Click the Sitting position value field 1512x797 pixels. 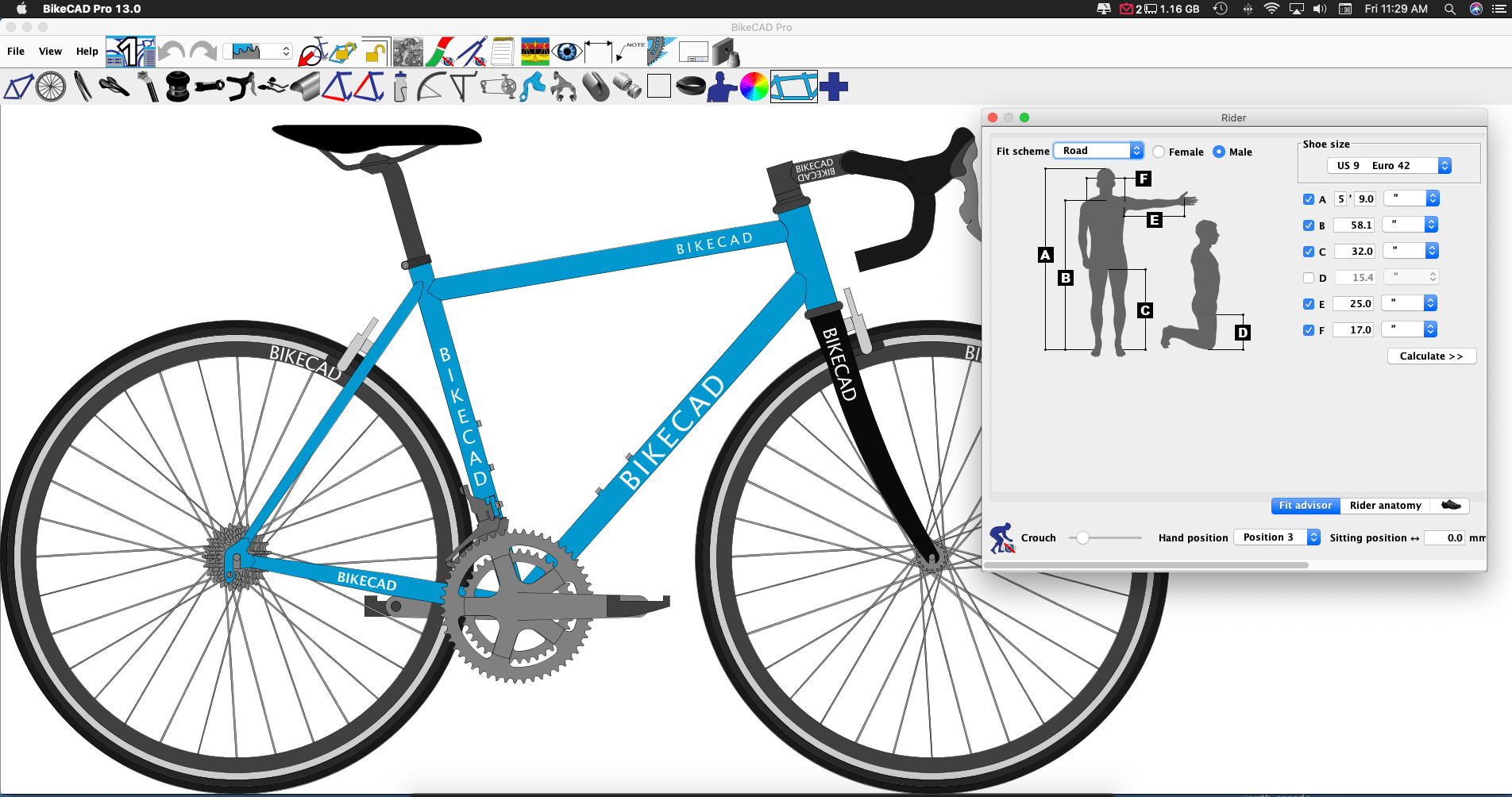(1444, 538)
